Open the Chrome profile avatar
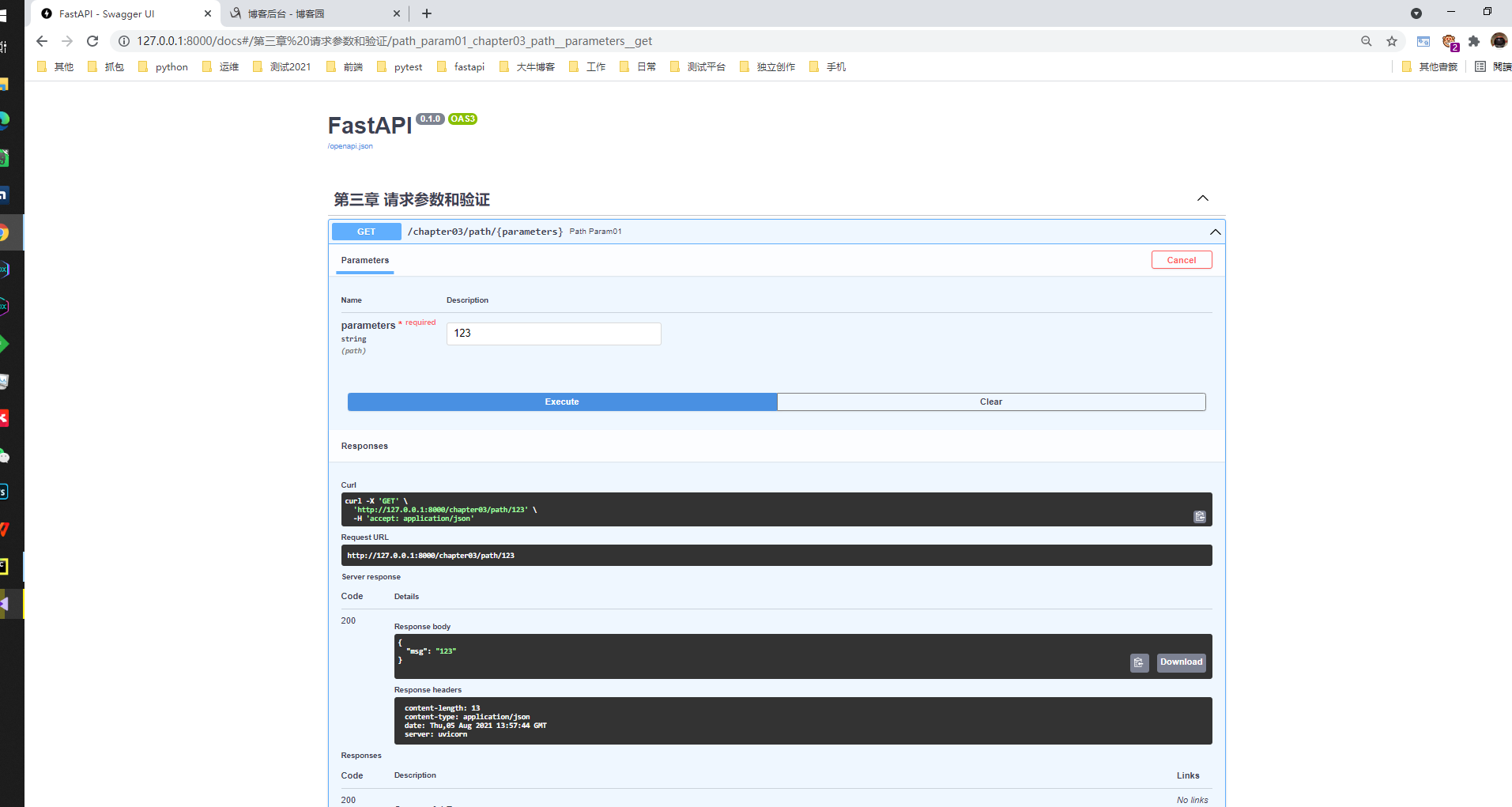1512x807 pixels. click(x=1499, y=41)
